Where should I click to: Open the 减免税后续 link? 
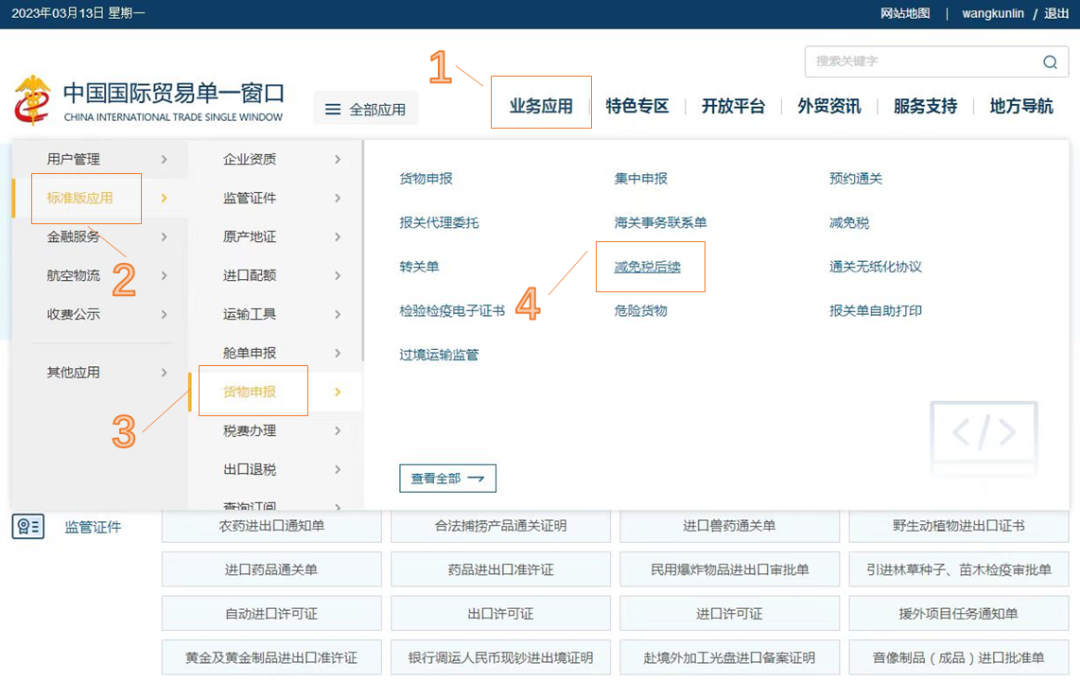647,267
